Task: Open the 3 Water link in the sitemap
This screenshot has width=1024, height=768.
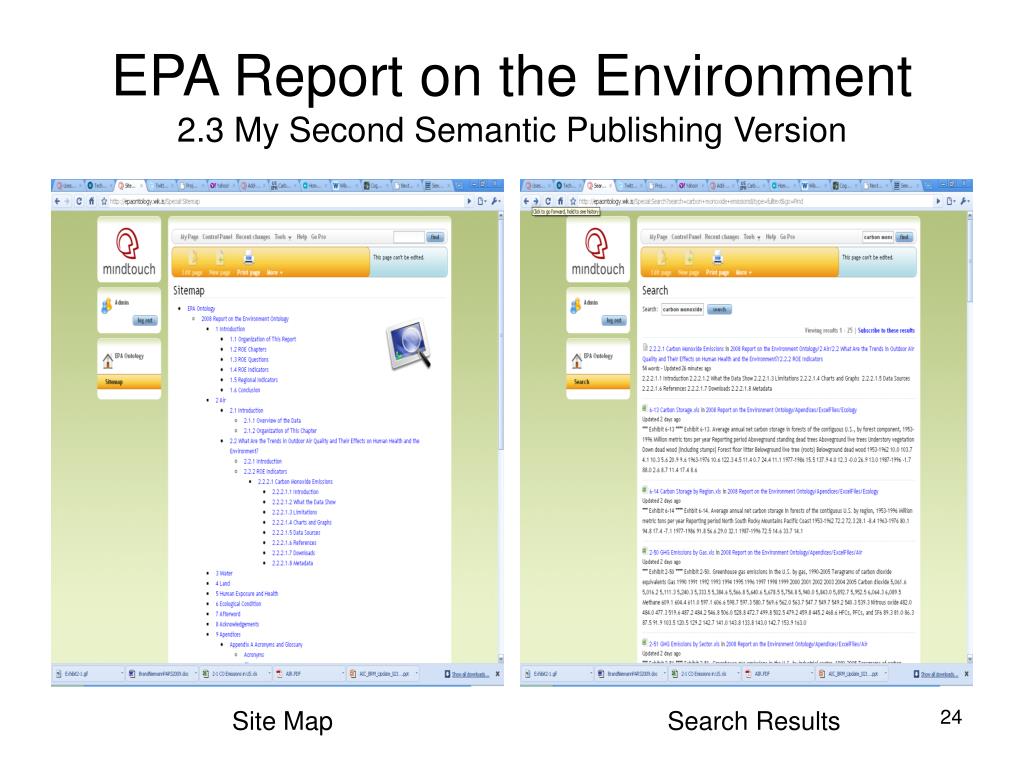Action: (224, 573)
